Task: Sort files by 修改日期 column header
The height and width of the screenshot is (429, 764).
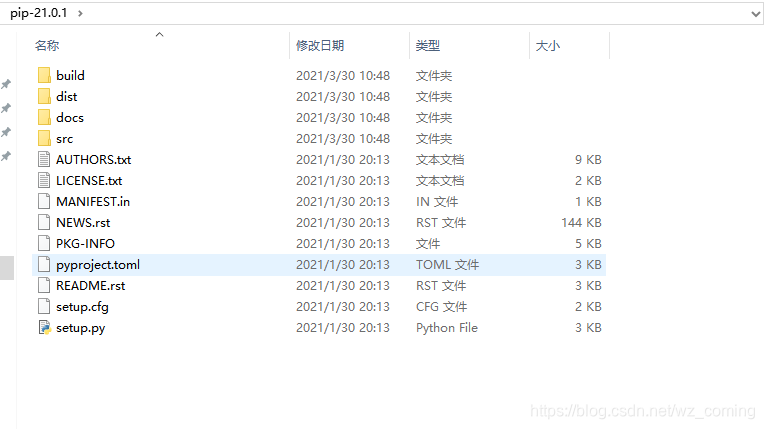Action: click(320, 46)
